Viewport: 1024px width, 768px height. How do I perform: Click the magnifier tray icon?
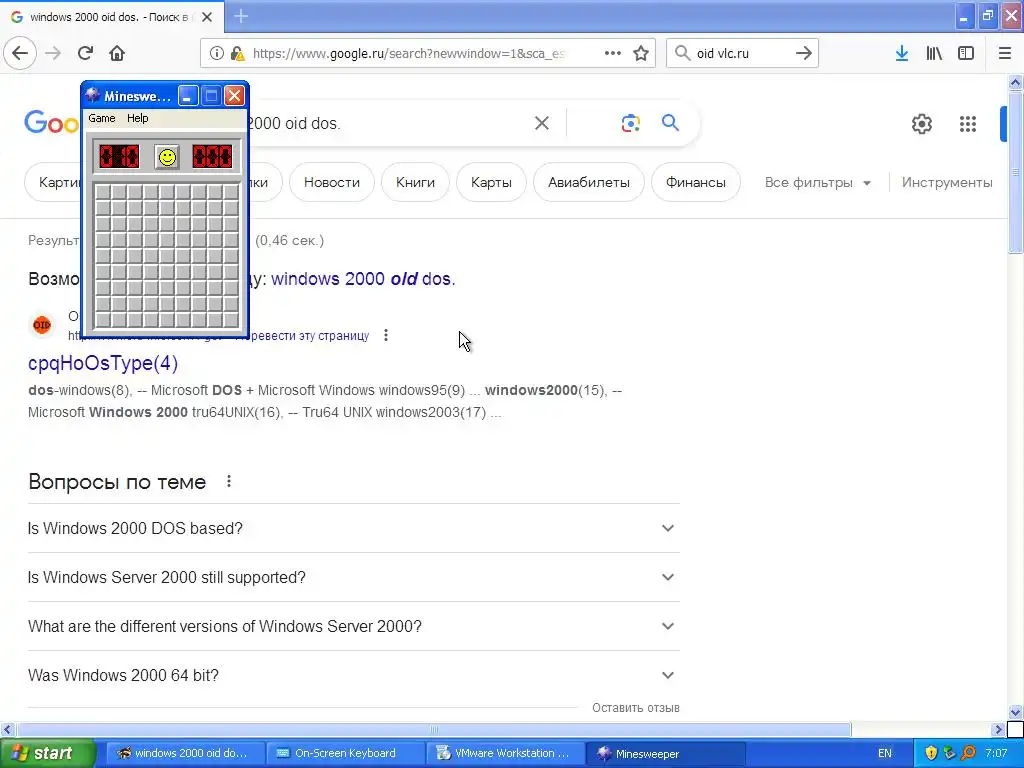pos(968,753)
